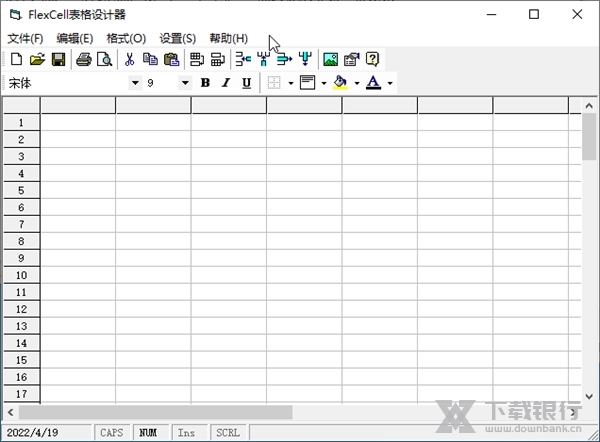
Task: Paste with the clipboard icon
Action: [x=171, y=59]
